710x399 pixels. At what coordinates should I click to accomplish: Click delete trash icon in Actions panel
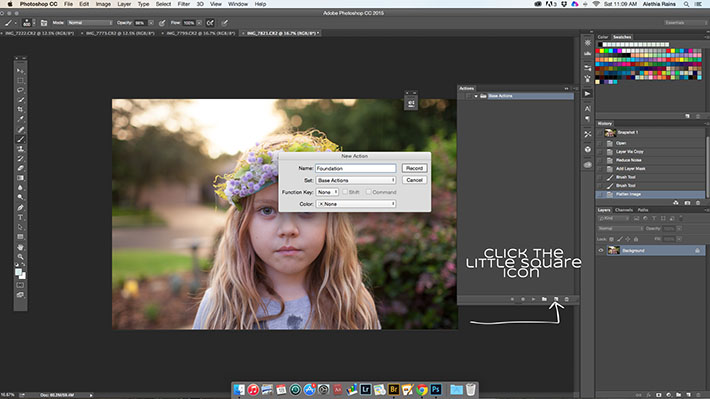[x=566, y=299]
